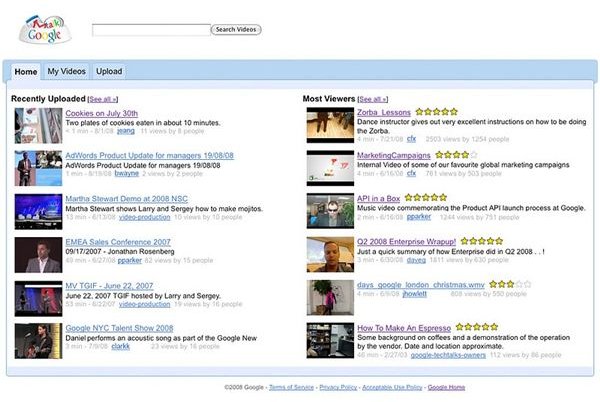
Task: Open uploader clarkk's profile link
Action: click(121, 346)
